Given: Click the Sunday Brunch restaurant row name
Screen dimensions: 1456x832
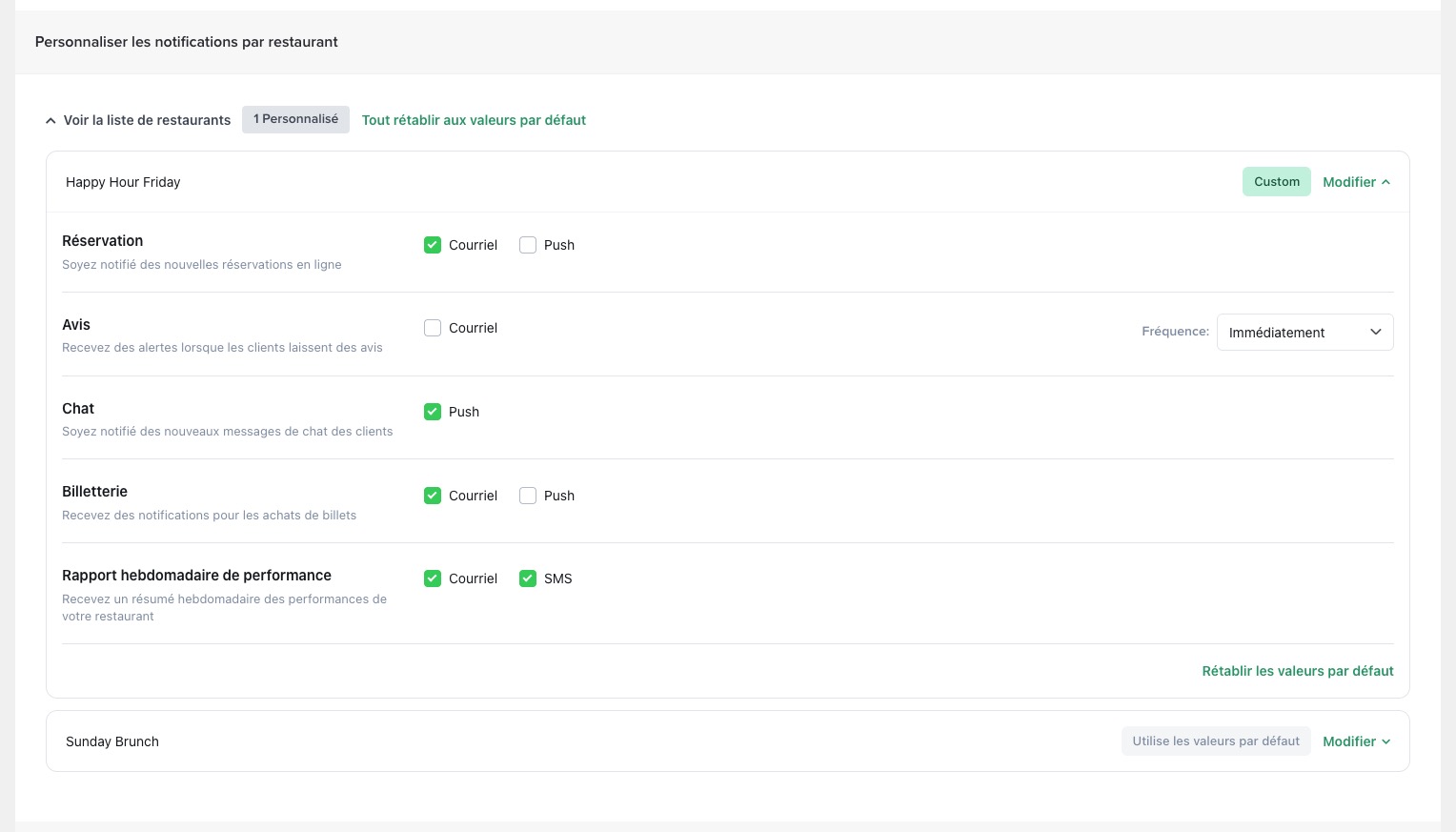Looking at the screenshot, I should 112,741.
